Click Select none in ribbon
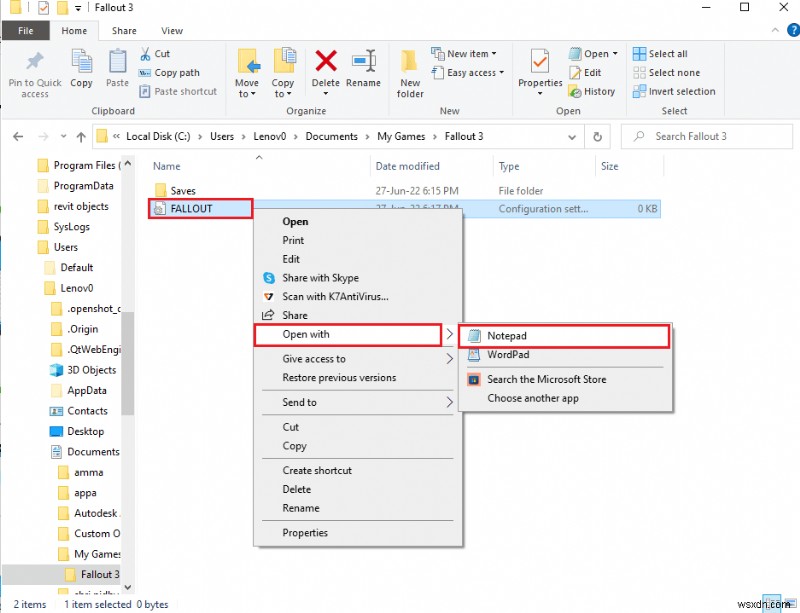Image resolution: width=800 pixels, height=613 pixels. click(666, 72)
